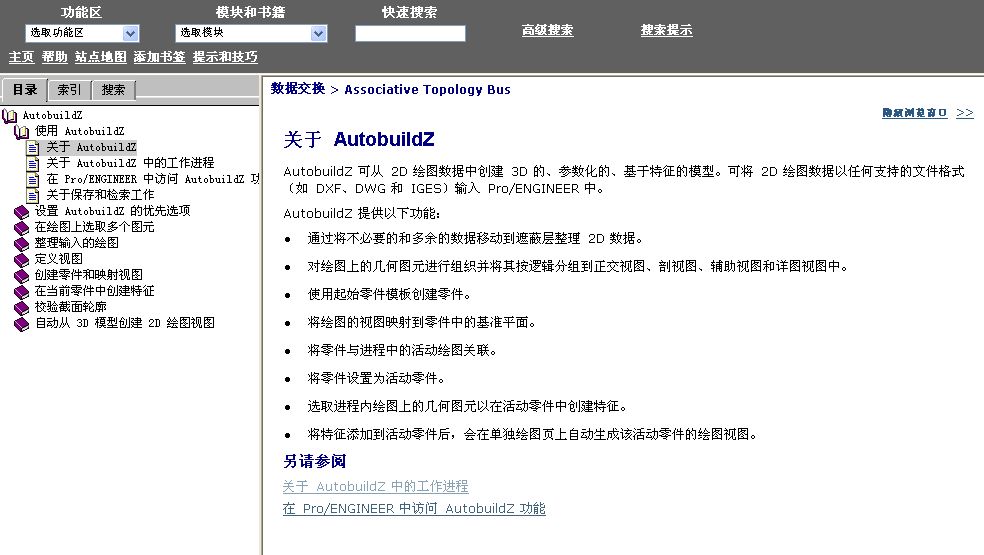Open 搜索提示 link

click(x=666, y=30)
